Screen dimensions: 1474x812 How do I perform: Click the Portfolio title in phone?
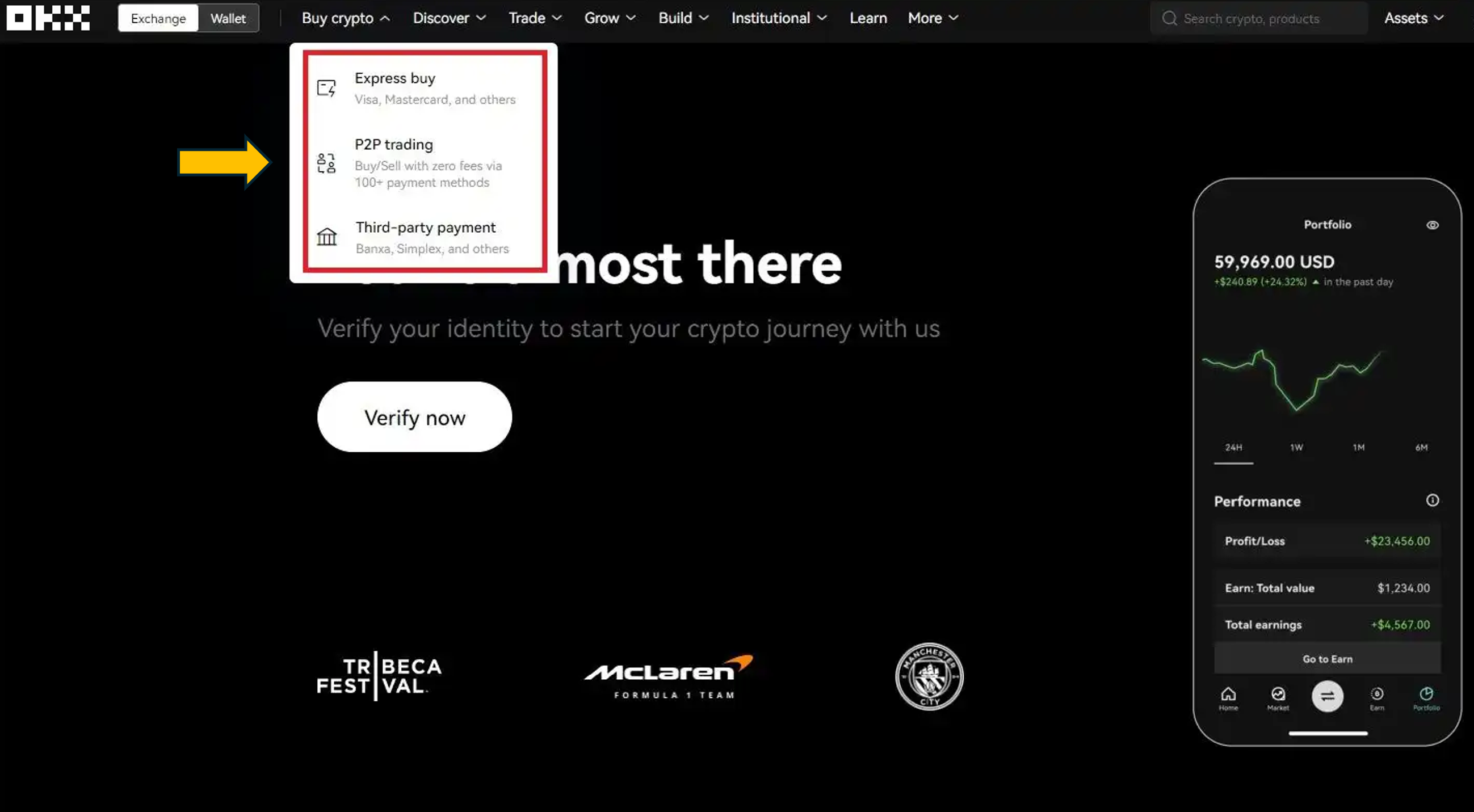click(x=1328, y=225)
